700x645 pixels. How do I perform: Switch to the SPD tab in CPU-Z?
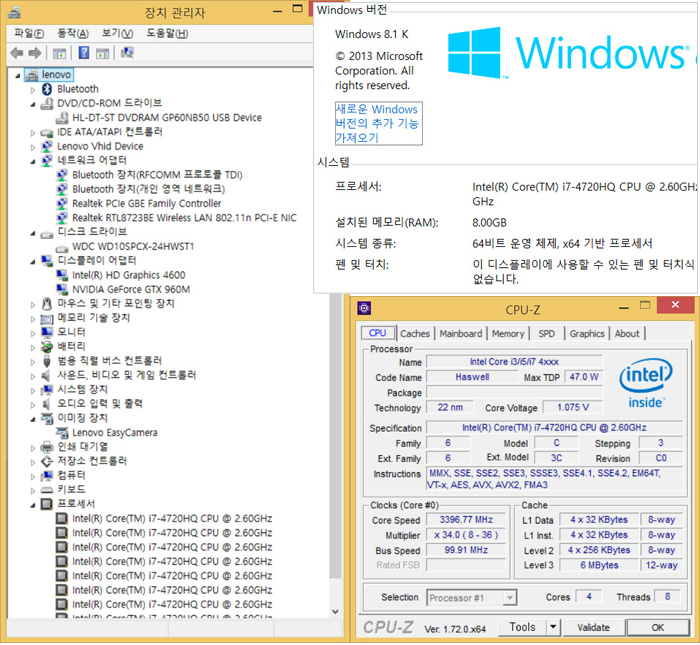(x=546, y=333)
